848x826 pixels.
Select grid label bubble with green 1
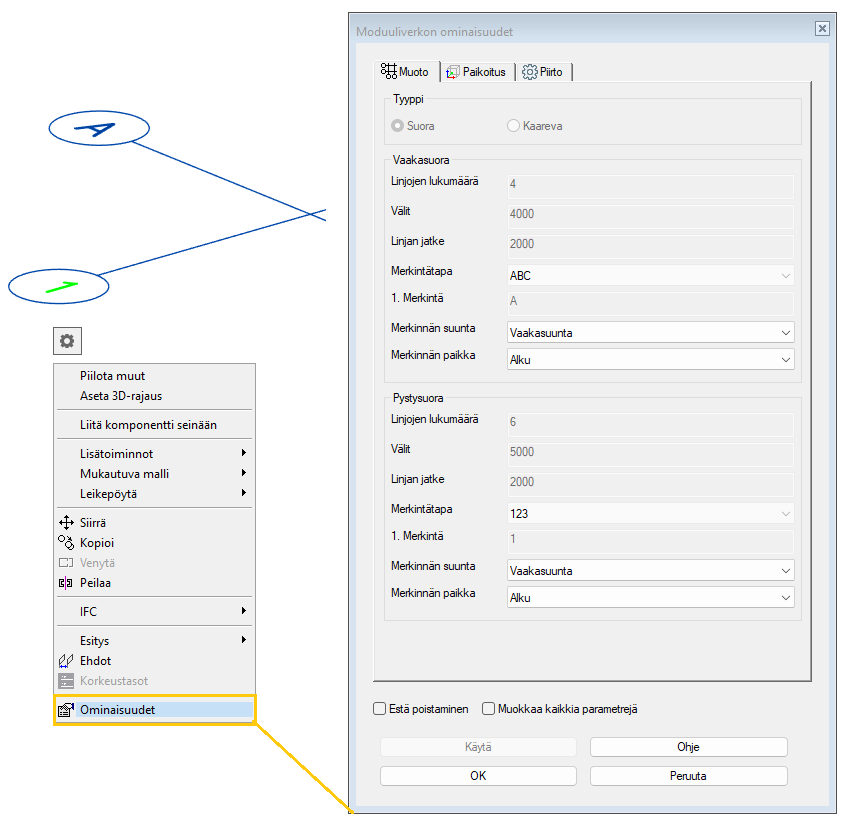[x=58, y=286]
